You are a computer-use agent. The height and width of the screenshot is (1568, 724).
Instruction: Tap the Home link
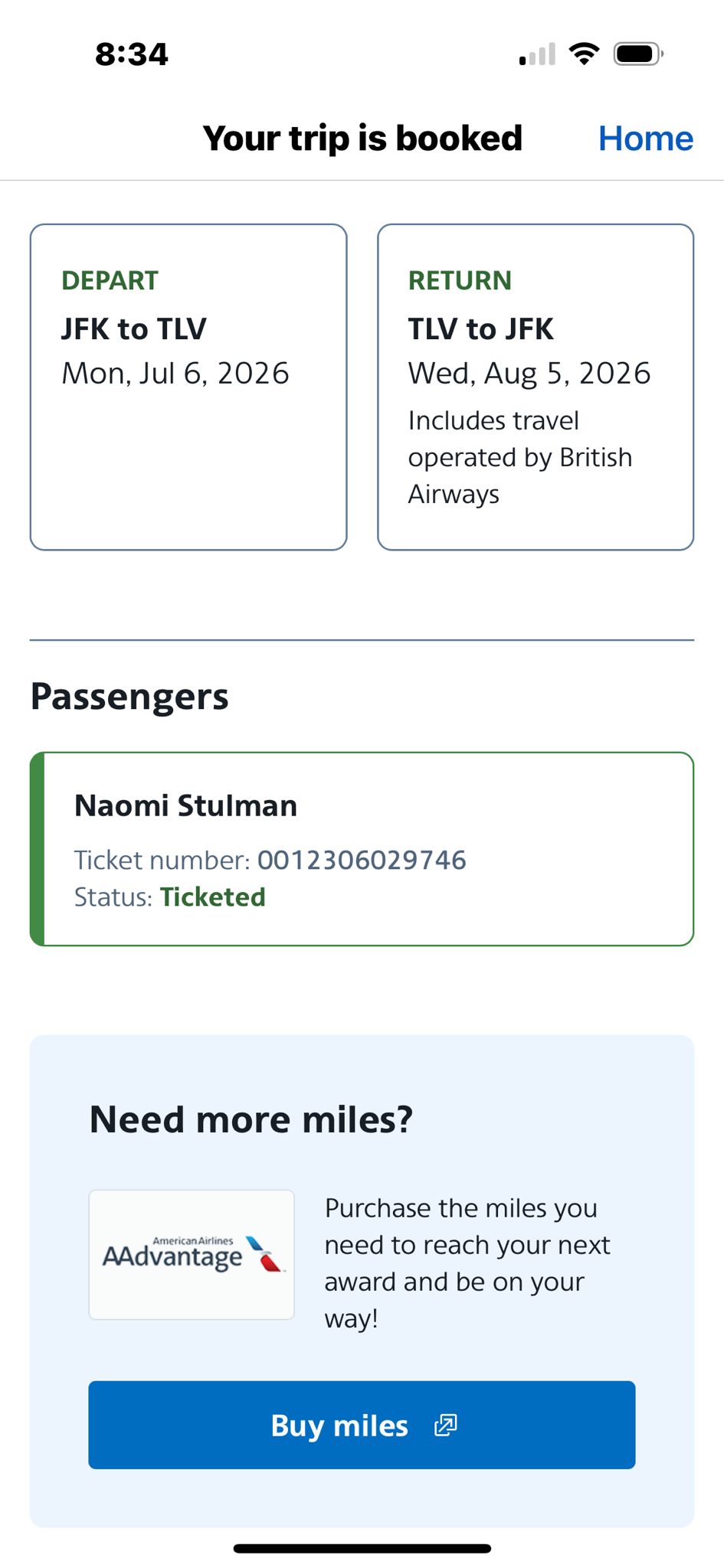[x=645, y=139]
